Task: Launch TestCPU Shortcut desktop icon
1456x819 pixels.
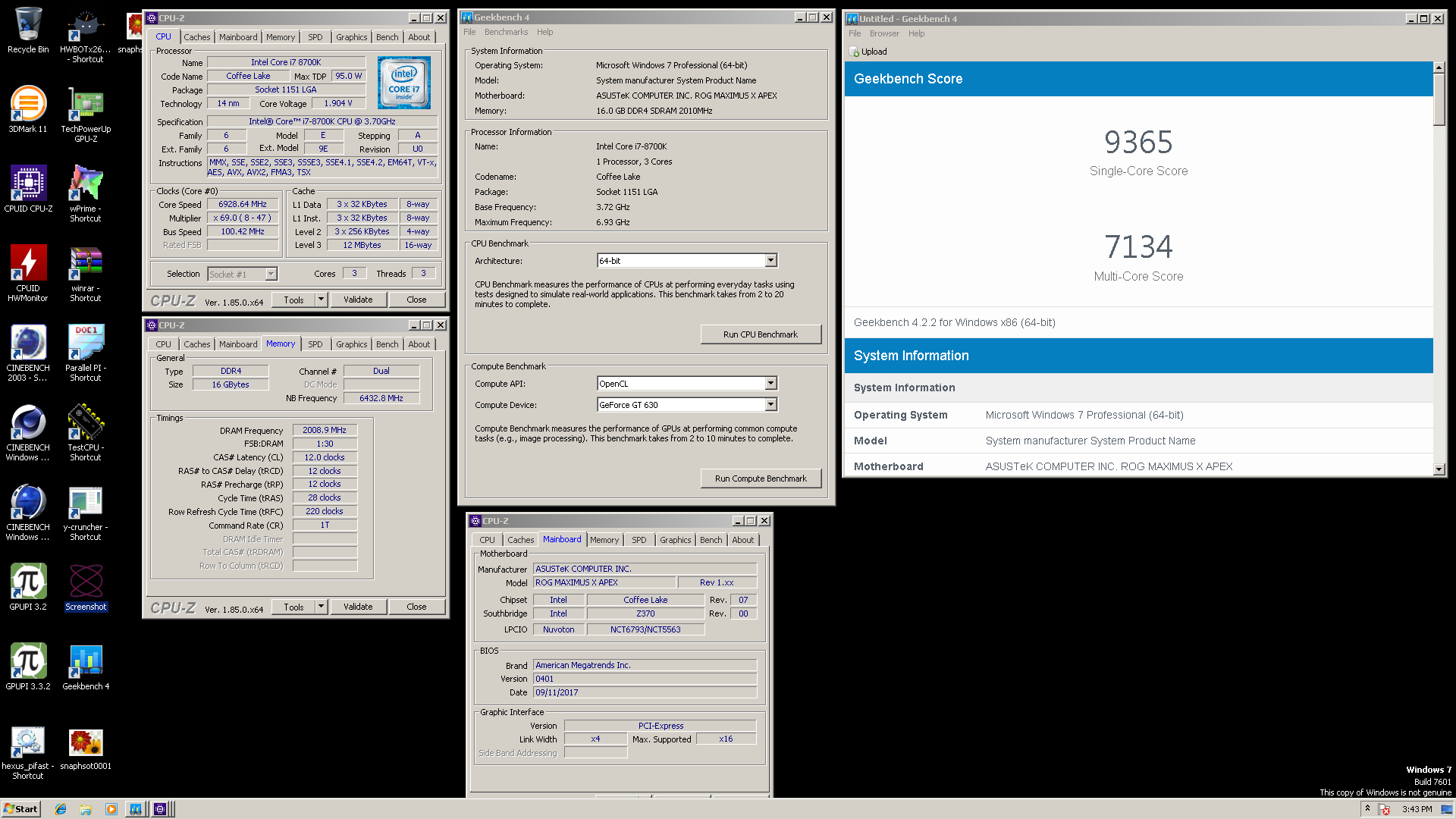Action: point(86,433)
